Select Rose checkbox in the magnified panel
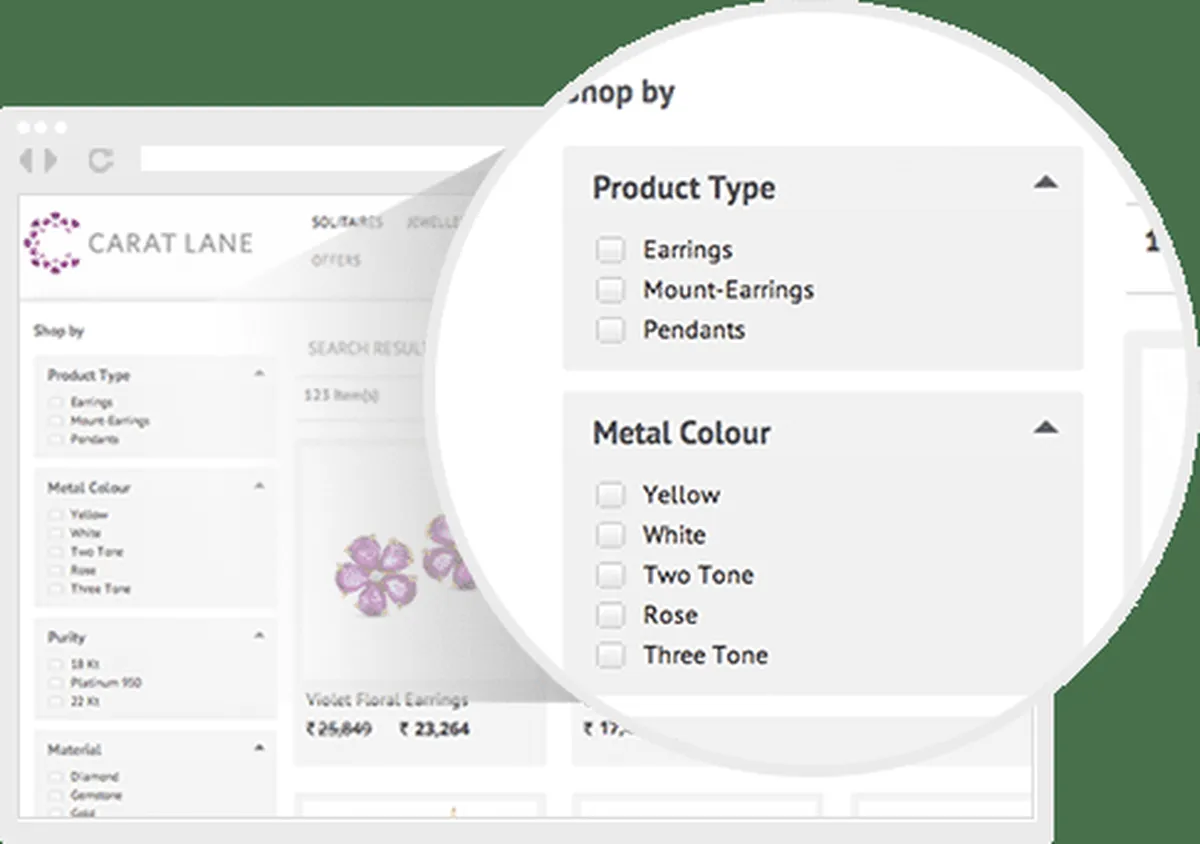The image size is (1200, 844). [x=610, y=615]
